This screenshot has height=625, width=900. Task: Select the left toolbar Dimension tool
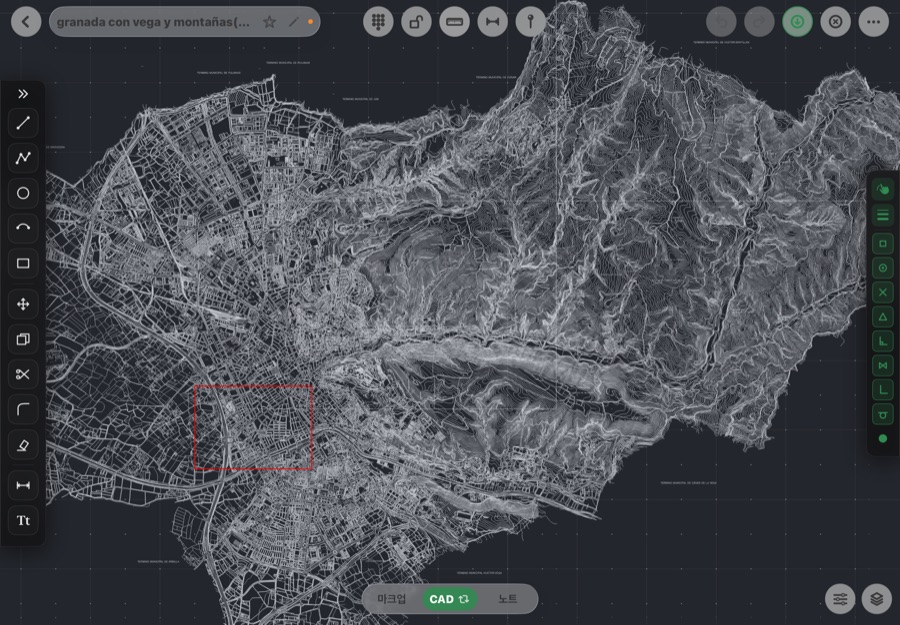click(x=23, y=486)
